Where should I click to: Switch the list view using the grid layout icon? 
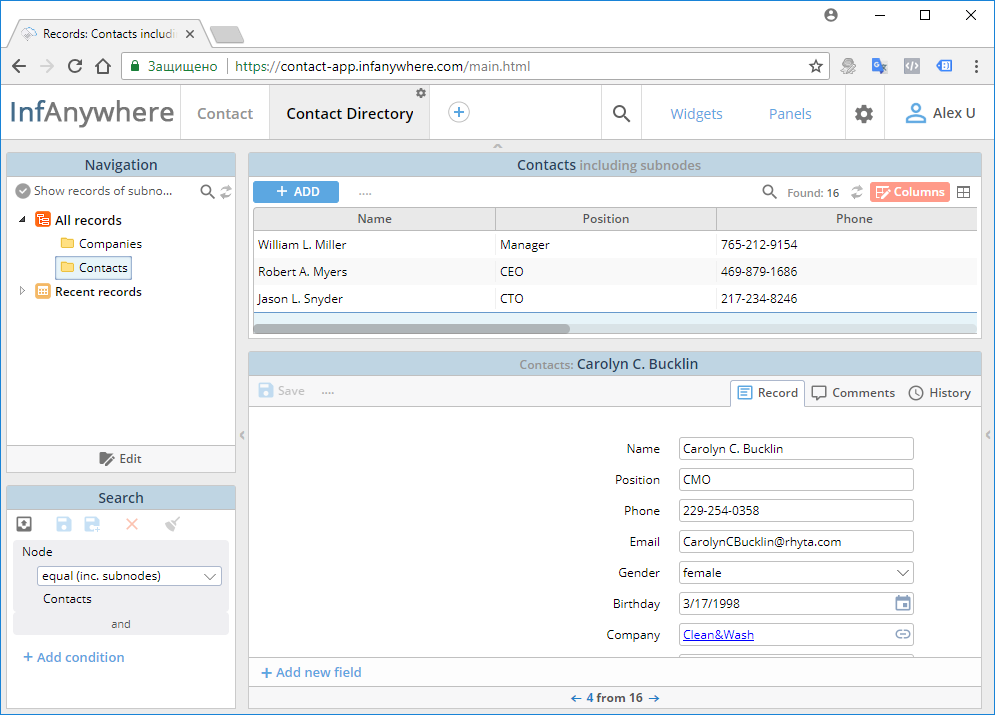[x=963, y=192]
